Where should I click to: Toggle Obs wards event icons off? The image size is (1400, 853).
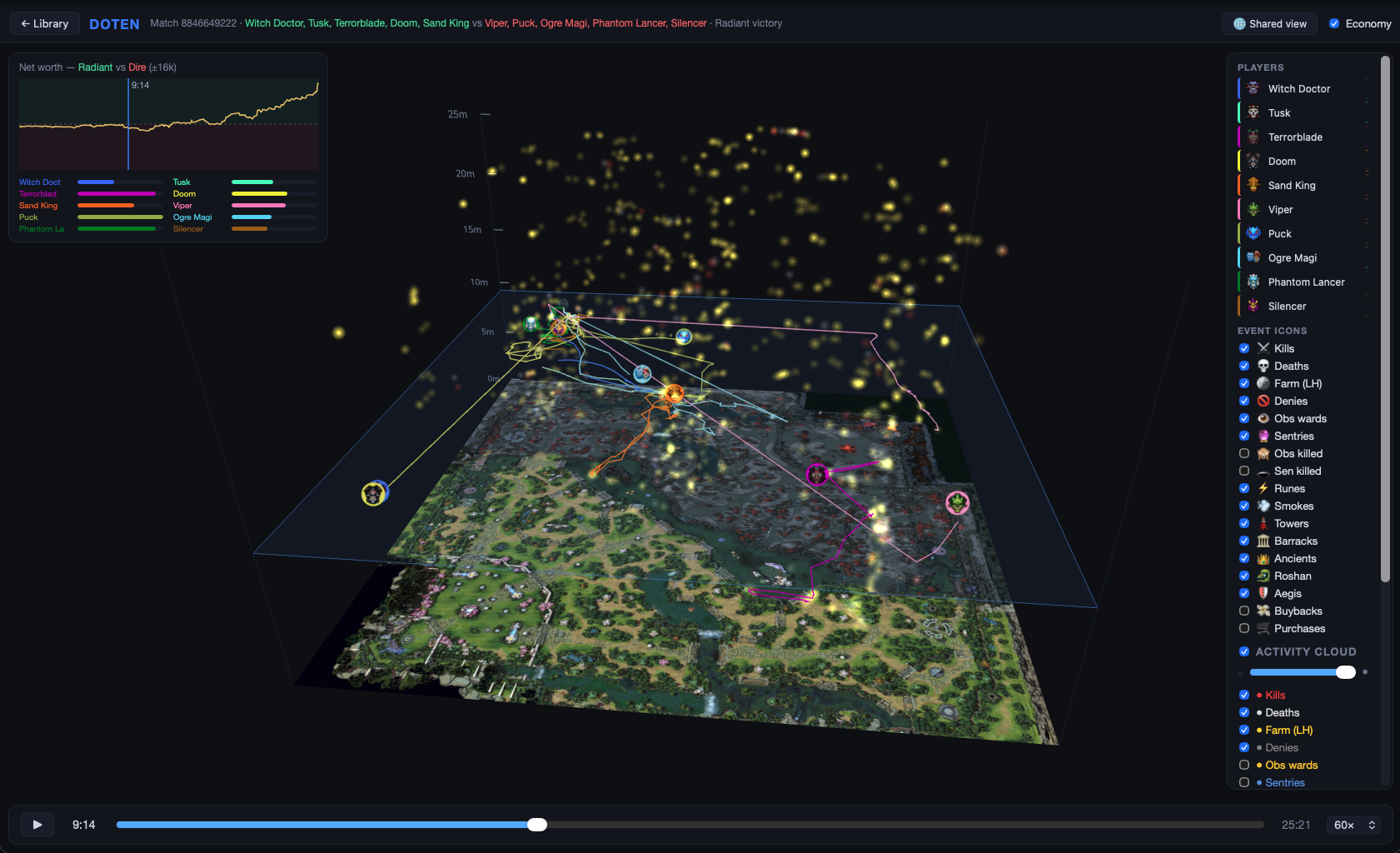pos(1244,418)
